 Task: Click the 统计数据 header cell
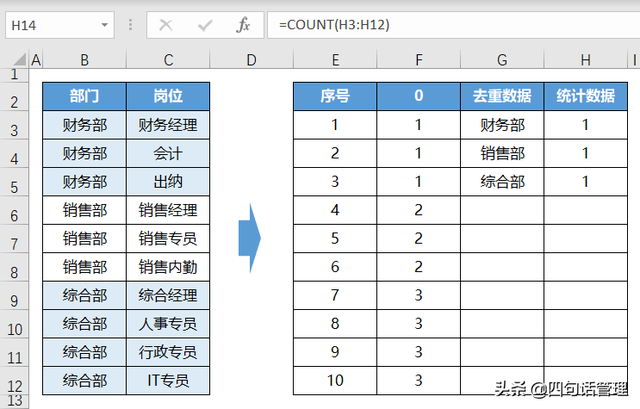point(586,96)
